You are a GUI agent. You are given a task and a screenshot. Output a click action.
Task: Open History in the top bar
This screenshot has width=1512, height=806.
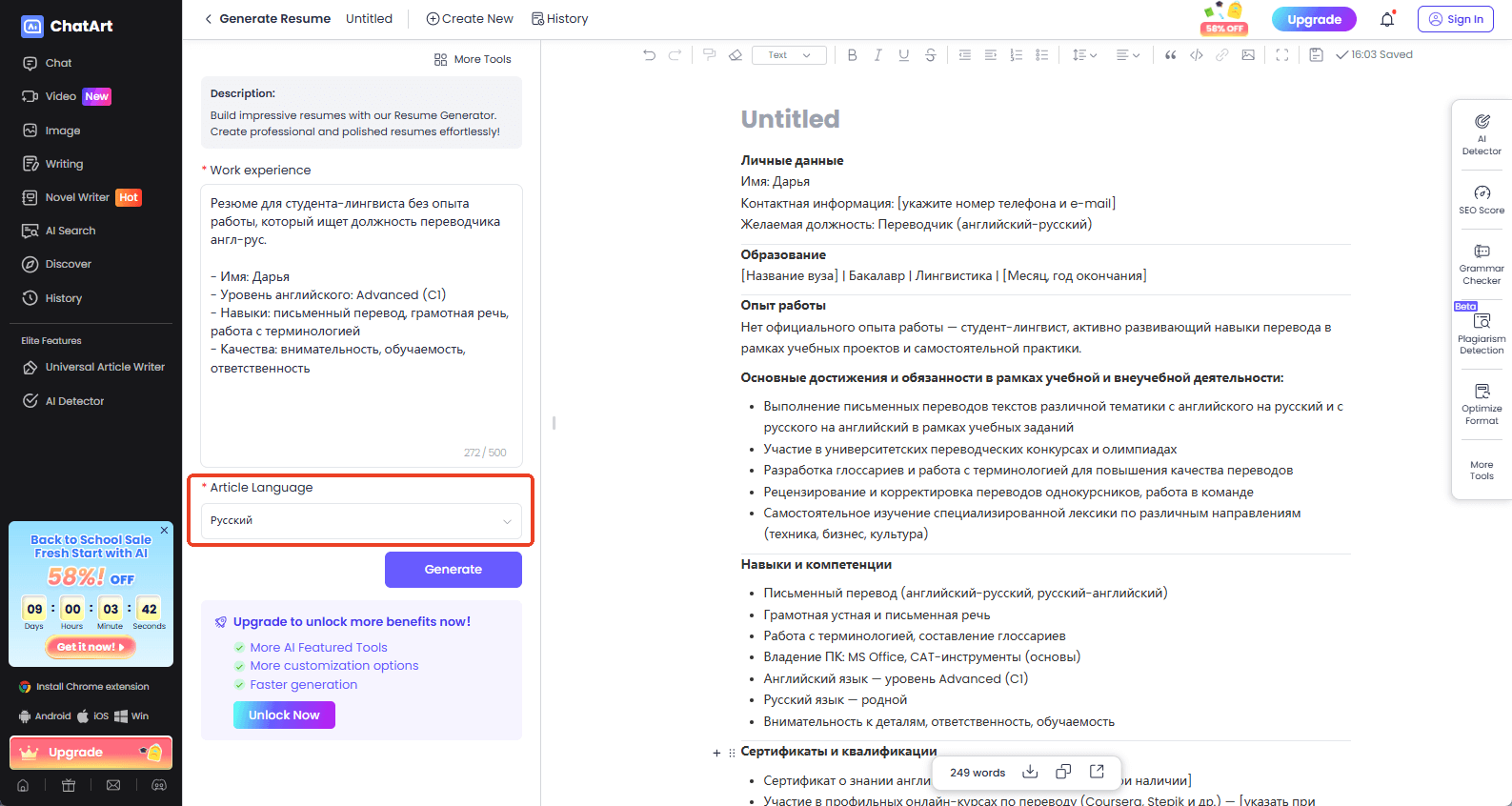click(560, 19)
